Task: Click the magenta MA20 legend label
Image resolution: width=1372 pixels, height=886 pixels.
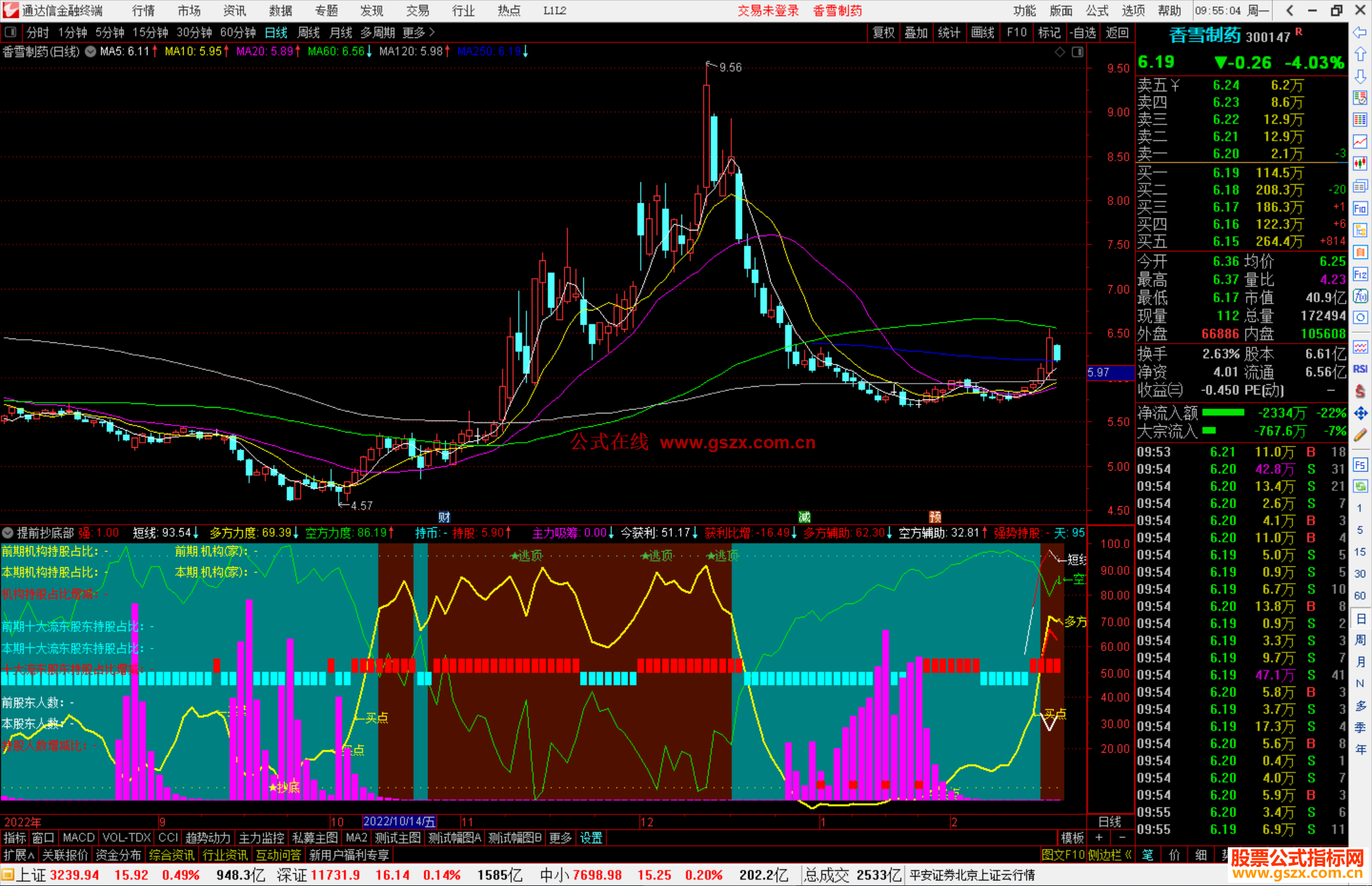Action: (x=266, y=51)
